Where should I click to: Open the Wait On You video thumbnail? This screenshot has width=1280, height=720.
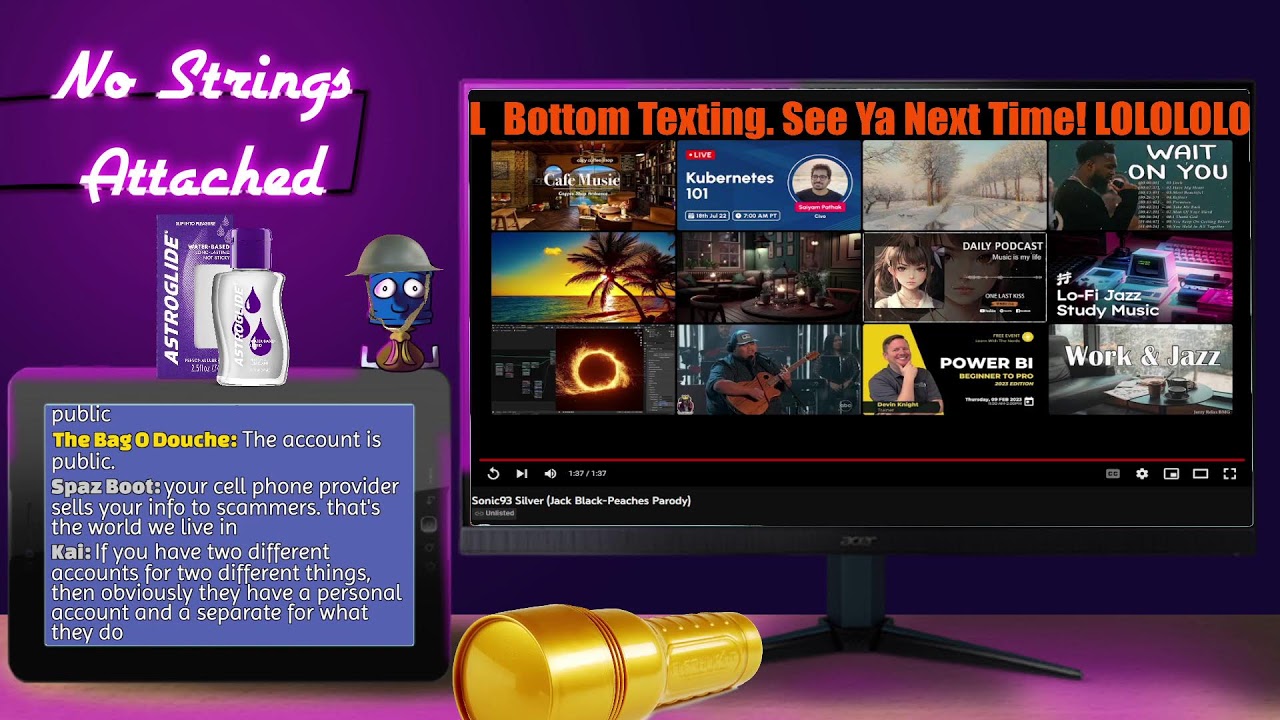[x=1140, y=186]
